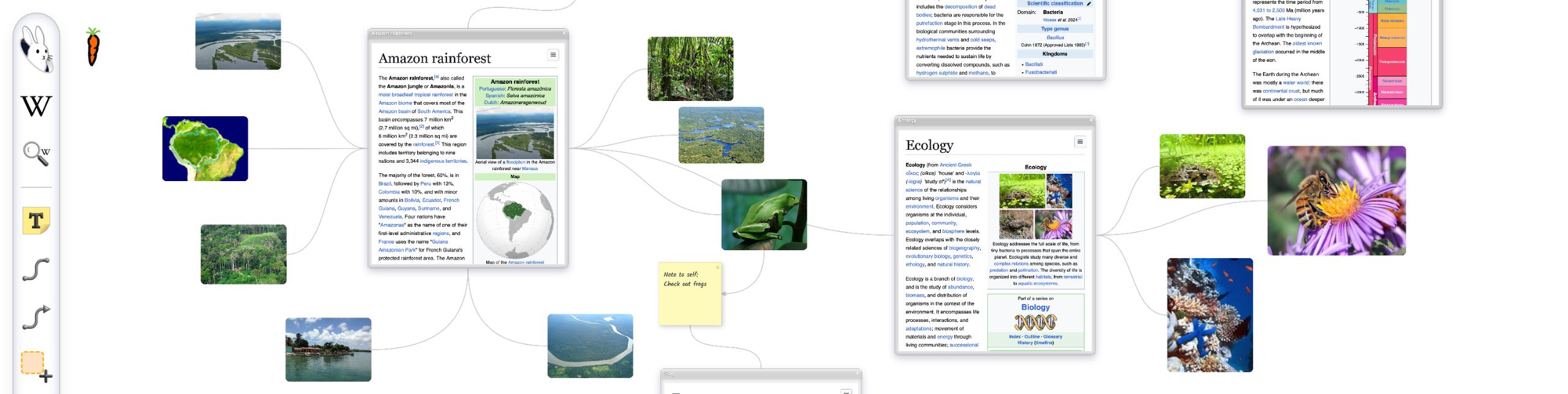1568x394 pixels.
Task: Click the 'Ancient Greek' link in Ecology
Action: click(x=956, y=165)
